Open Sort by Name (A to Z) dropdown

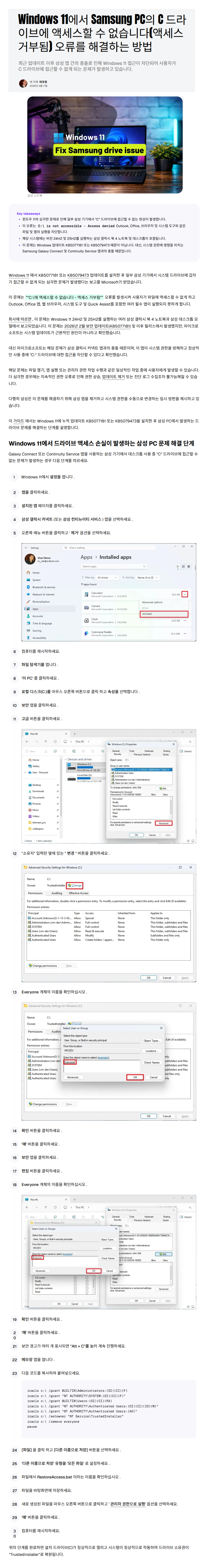pyautogui.click(x=148, y=577)
